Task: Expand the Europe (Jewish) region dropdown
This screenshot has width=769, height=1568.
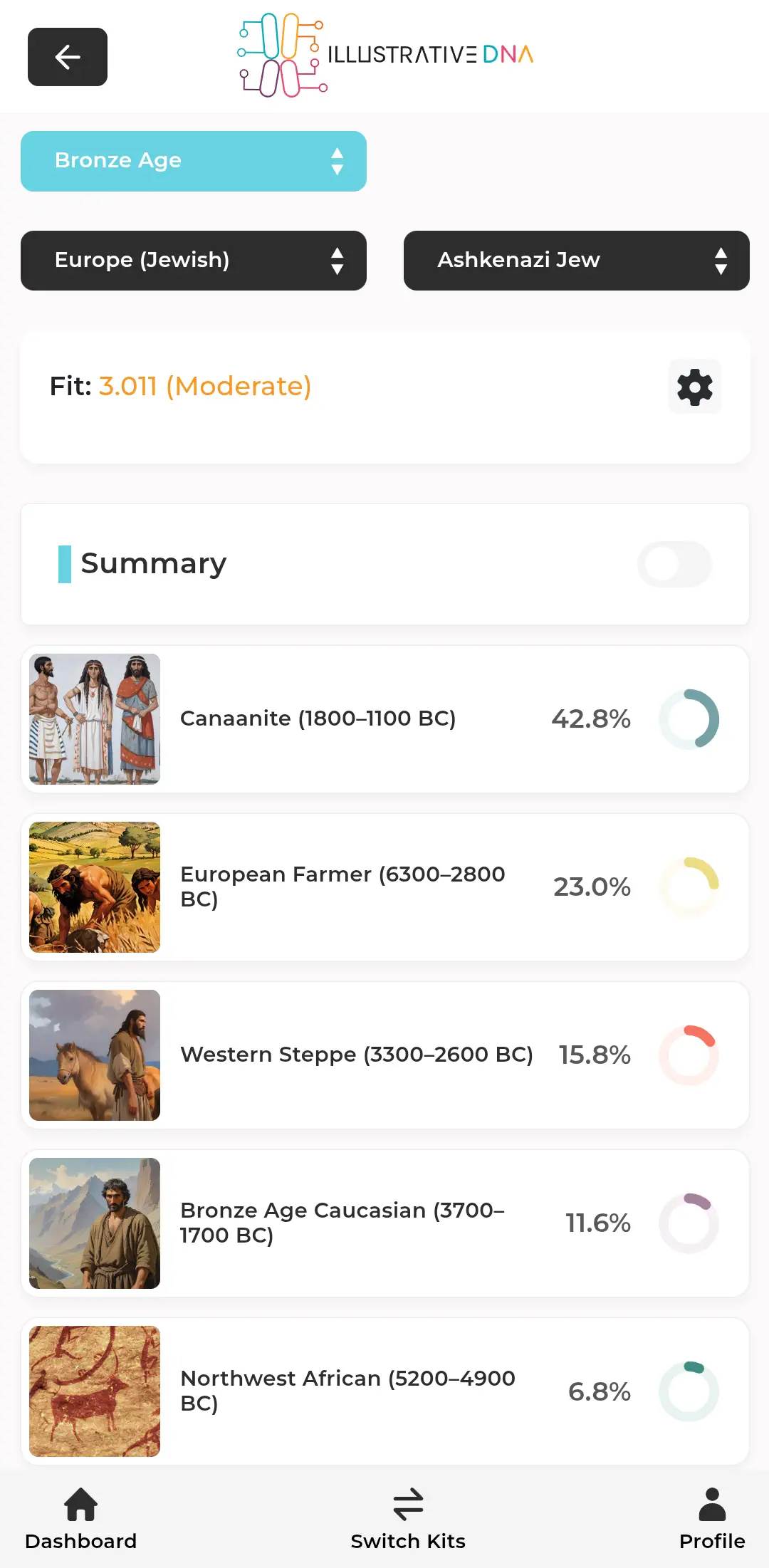Action: click(194, 261)
